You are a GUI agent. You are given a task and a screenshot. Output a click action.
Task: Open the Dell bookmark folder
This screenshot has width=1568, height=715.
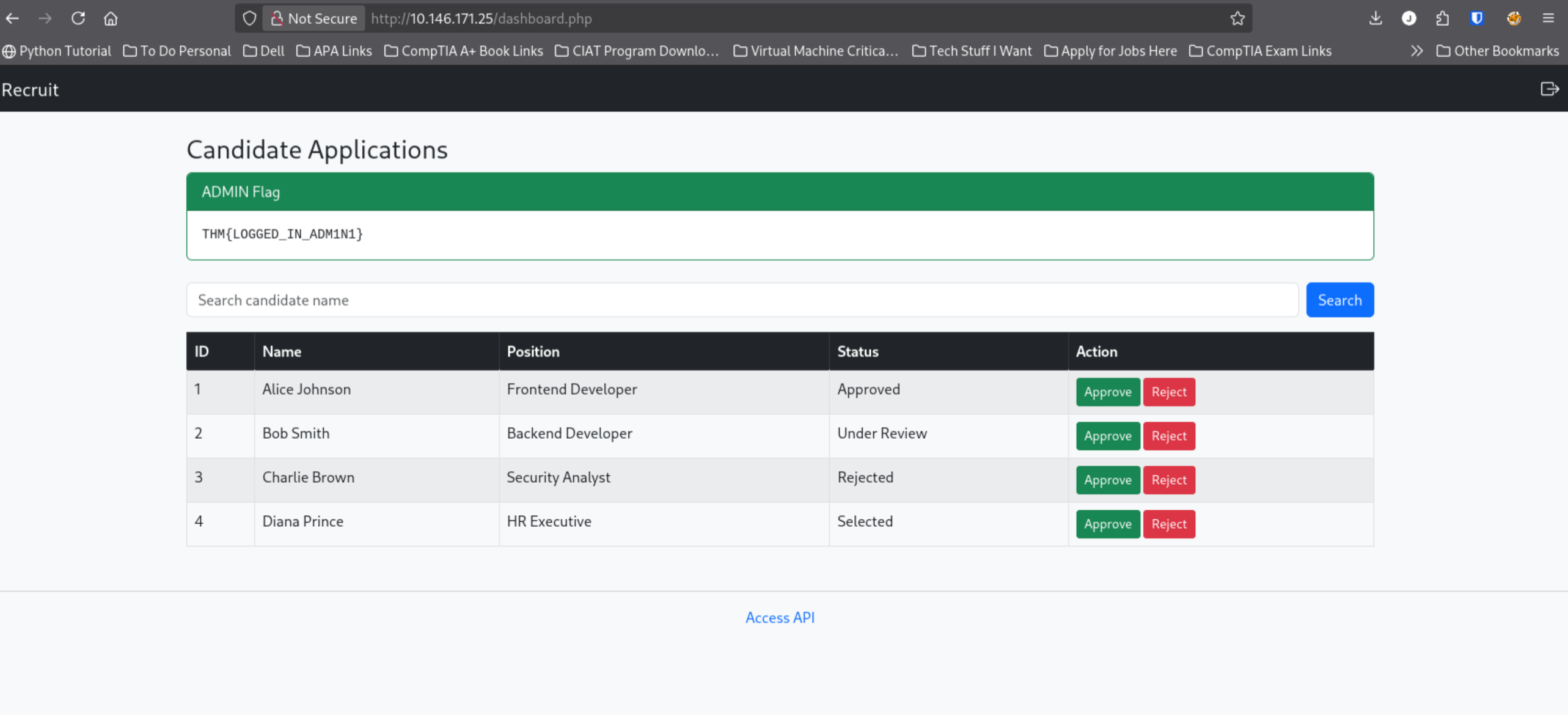pos(263,51)
